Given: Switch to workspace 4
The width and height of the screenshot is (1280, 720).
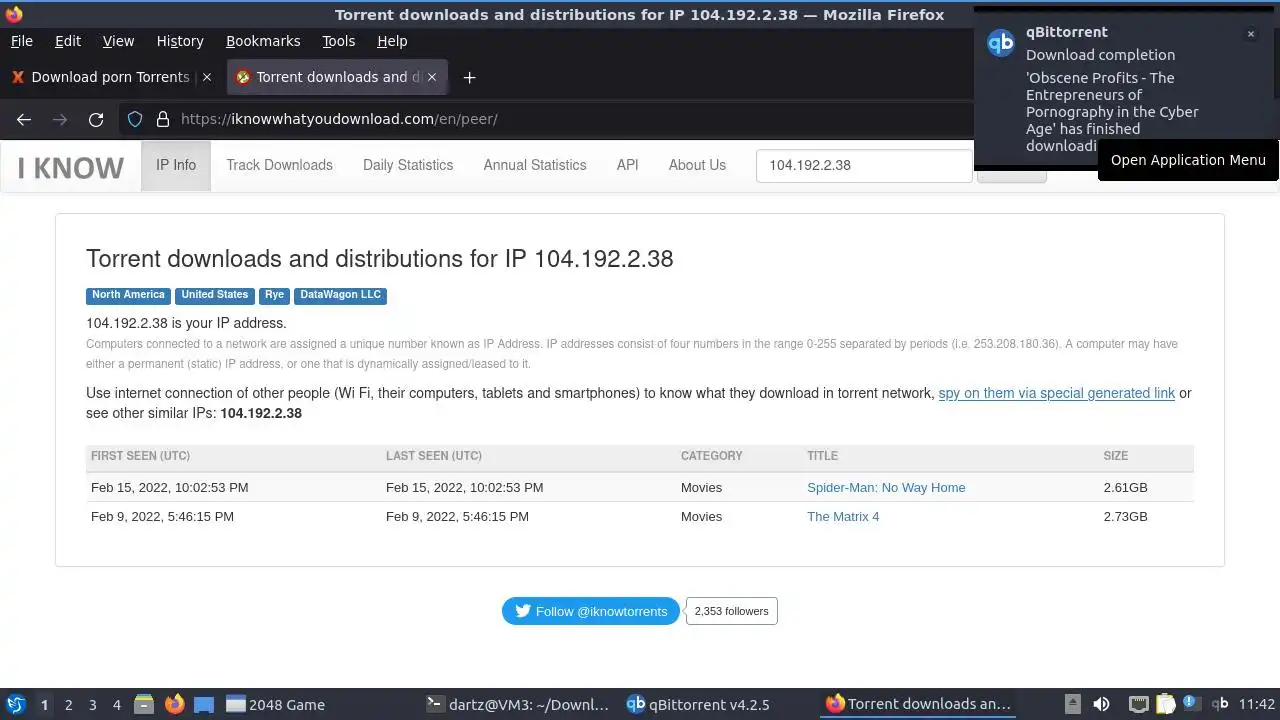Looking at the screenshot, I should pos(116,705).
